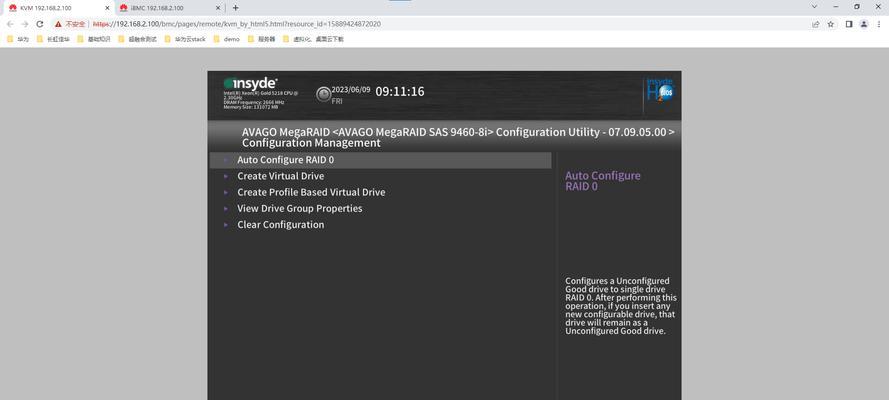Click arrow beside Create Virtual Drive
The height and width of the screenshot is (400, 889).
(x=226, y=176)
